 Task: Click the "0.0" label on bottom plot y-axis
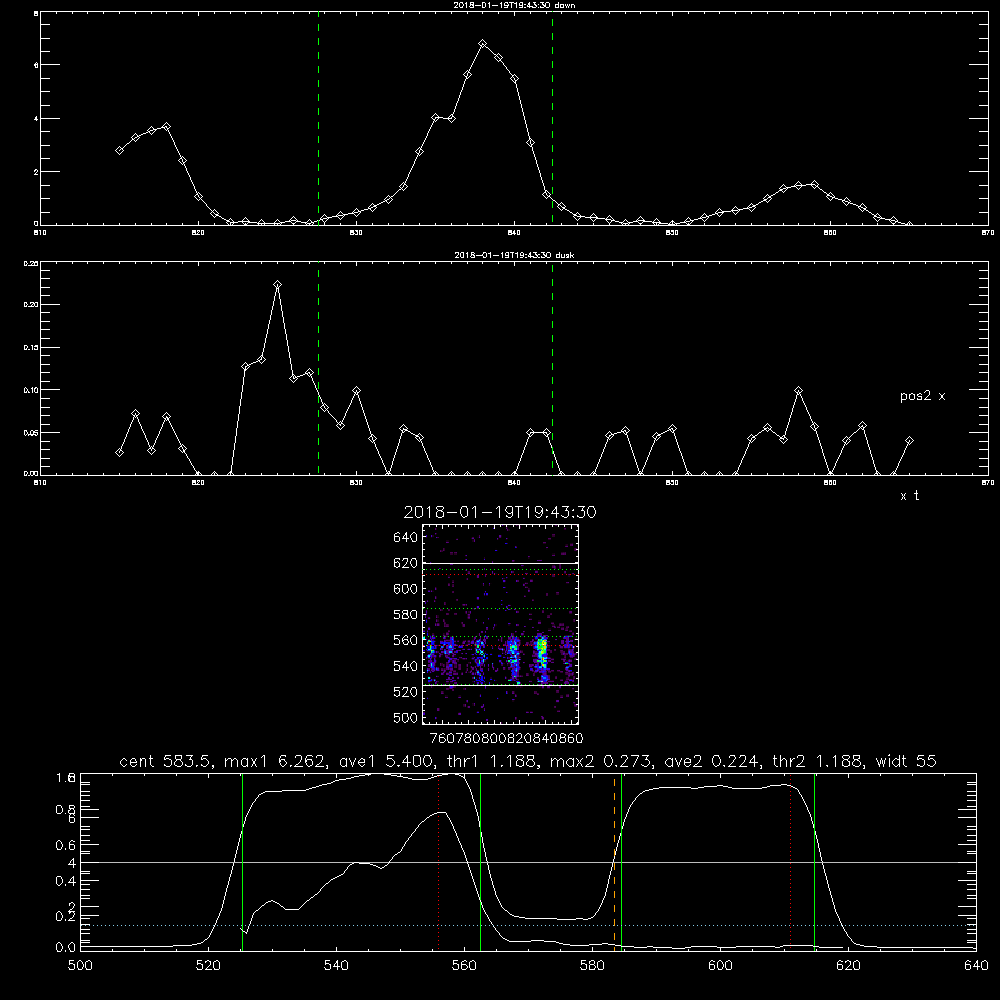pyautogui.click(x=66, y=948)
